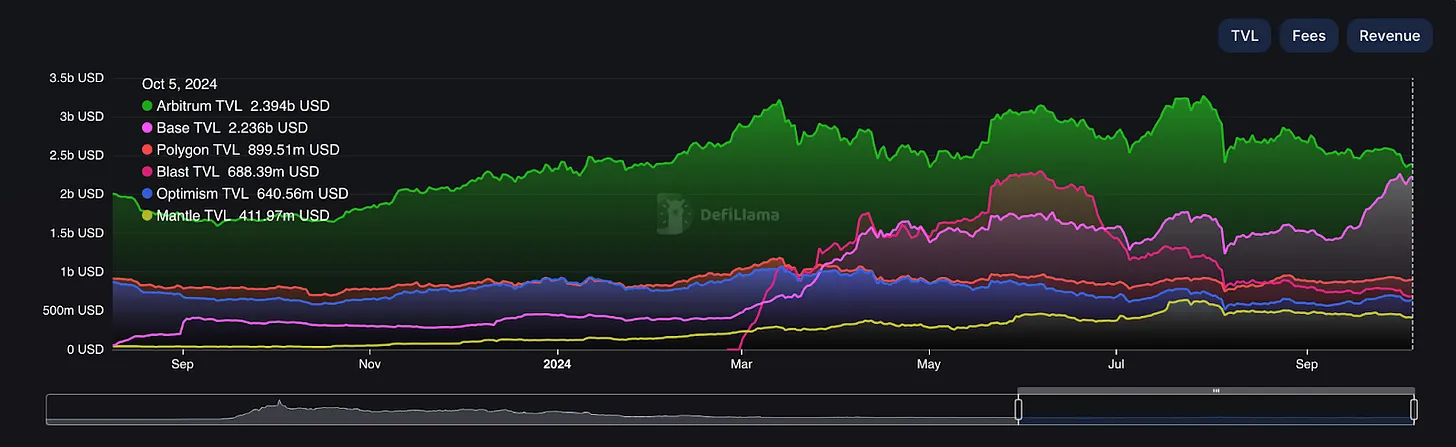Click the blue Optimism TVL legend dot

pos(148,194)
